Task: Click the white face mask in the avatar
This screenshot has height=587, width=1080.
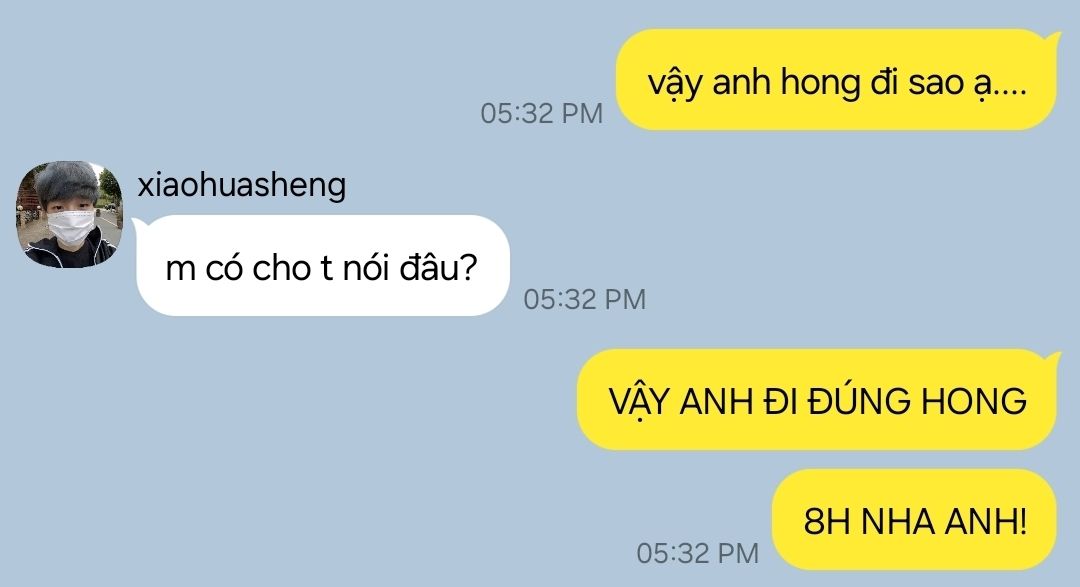Action: coord(70,226)
